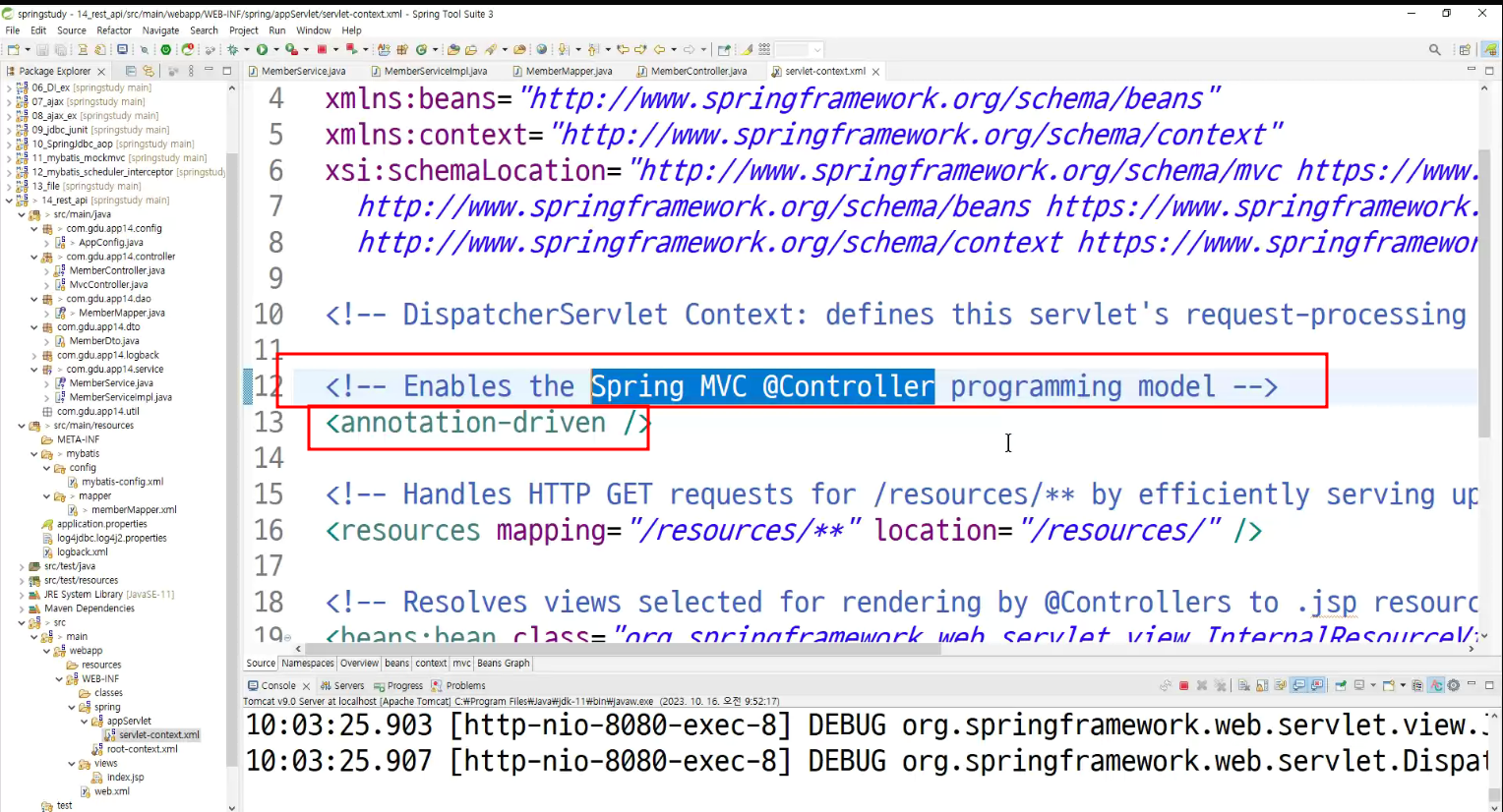Maximize the editor area
The height and width of the screenshot is (812, 1503).
(1489, 71)
